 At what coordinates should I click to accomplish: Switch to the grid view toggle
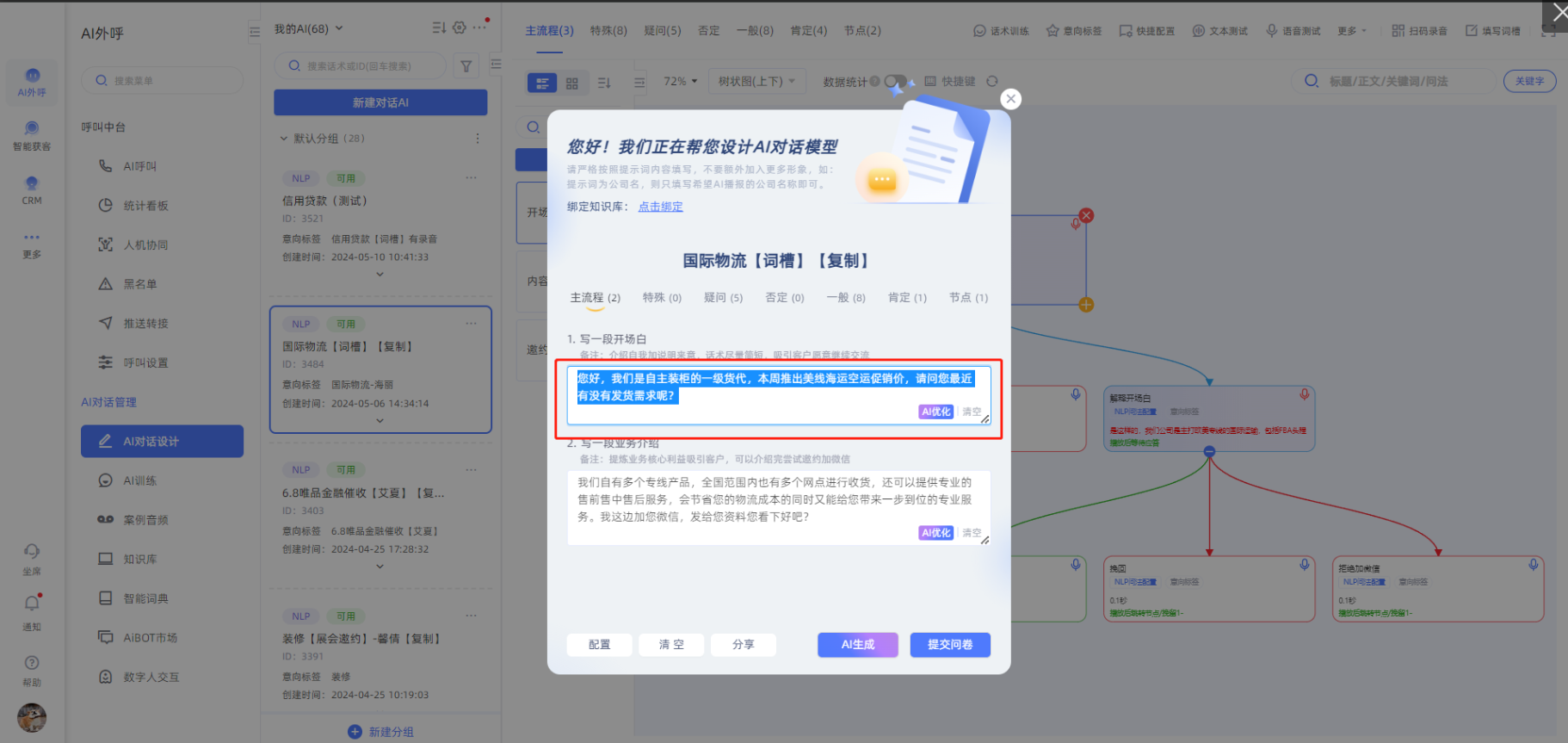572,84
